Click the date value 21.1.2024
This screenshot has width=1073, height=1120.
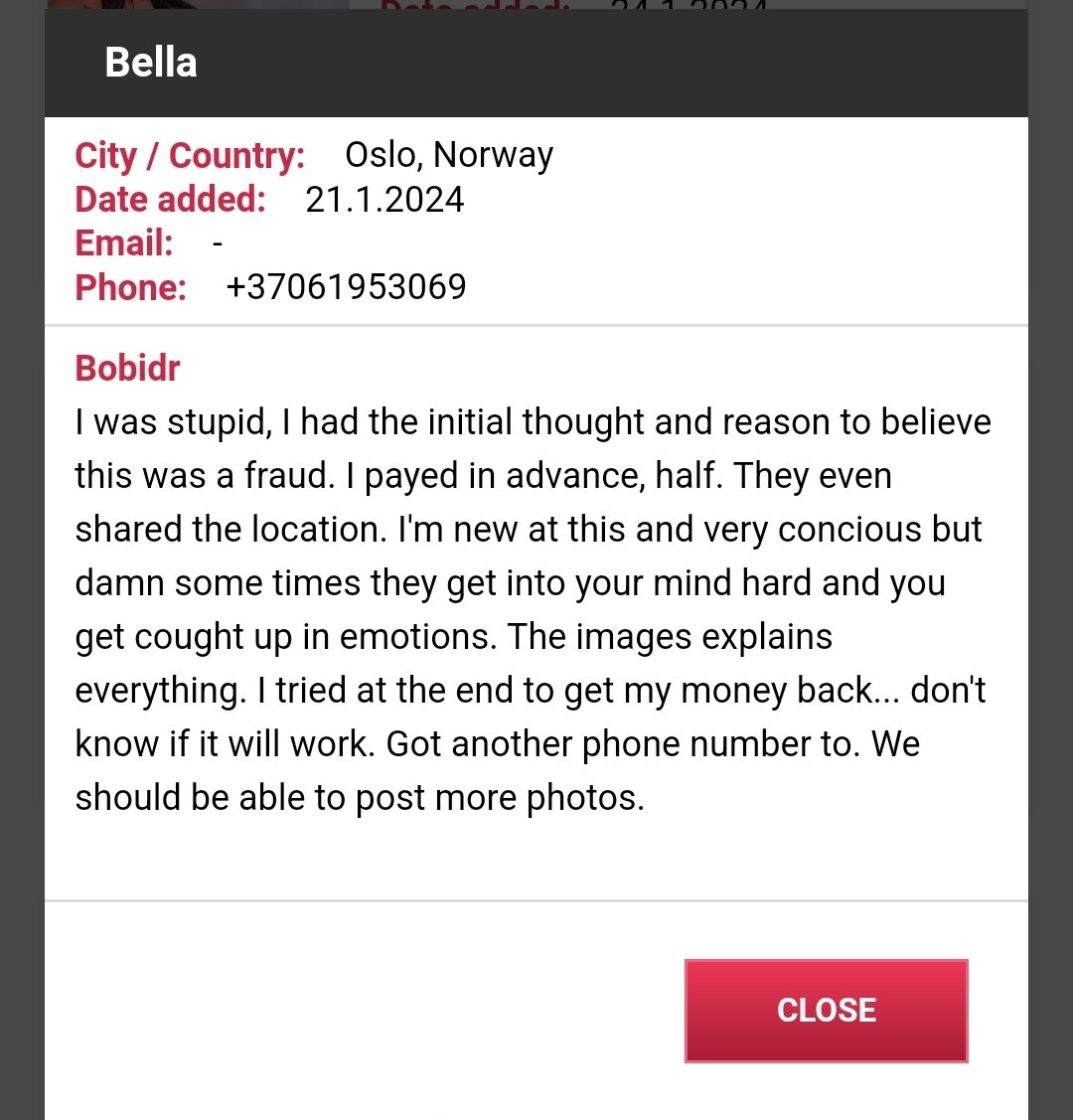click(384, 200)
